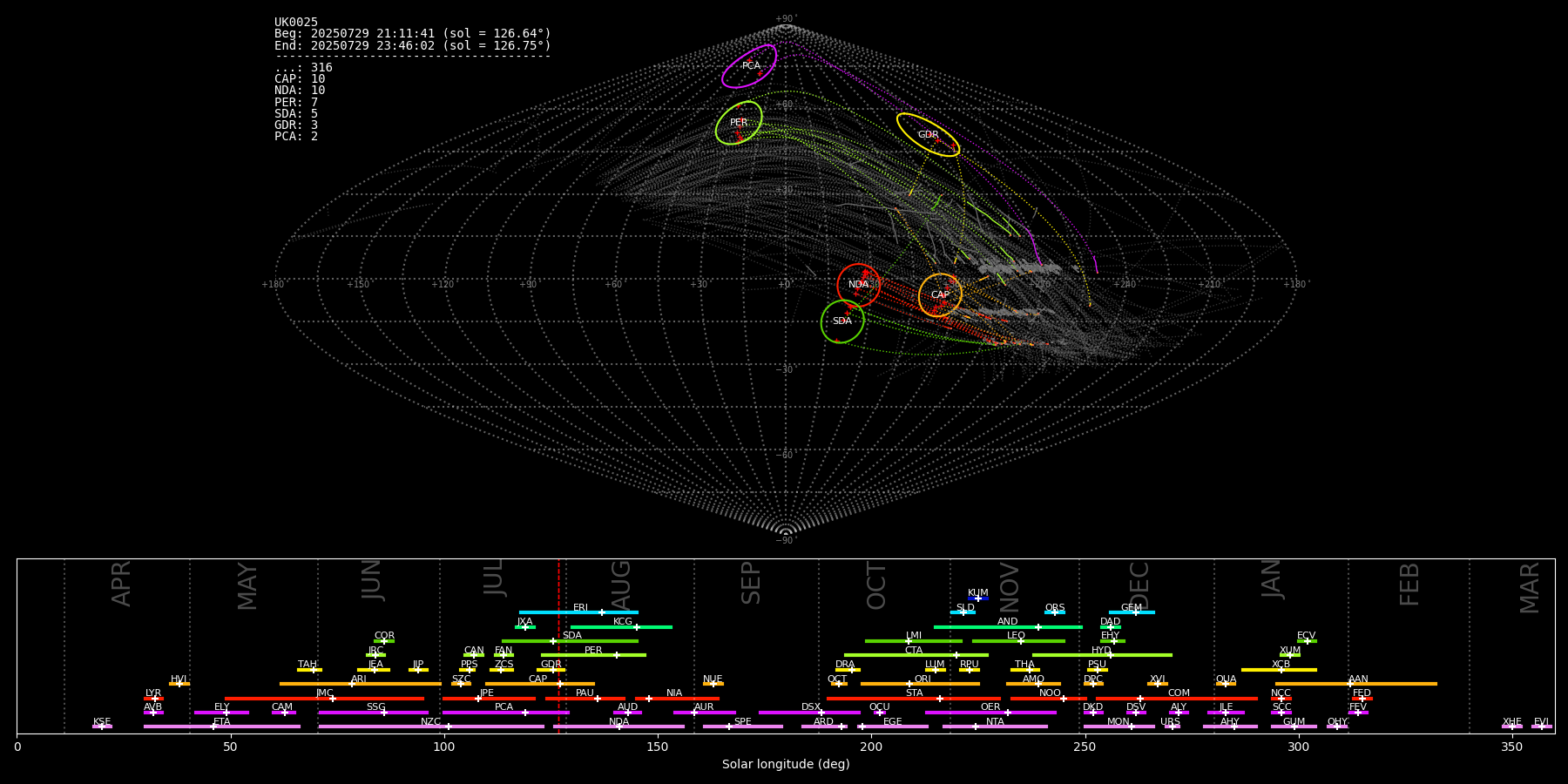1568x784 pixels.
Task: Click the PER radiant circle on sky map
Action: 739,123
